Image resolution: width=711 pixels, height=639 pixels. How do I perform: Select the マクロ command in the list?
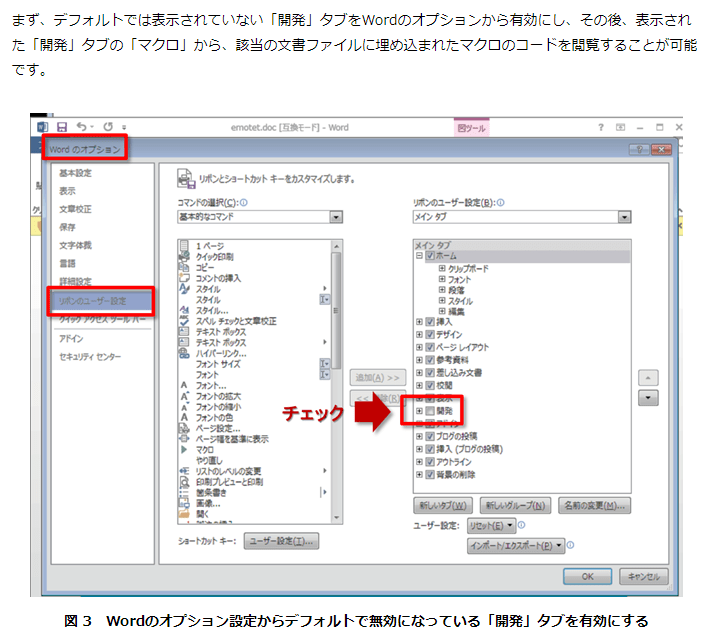[206, 450]
